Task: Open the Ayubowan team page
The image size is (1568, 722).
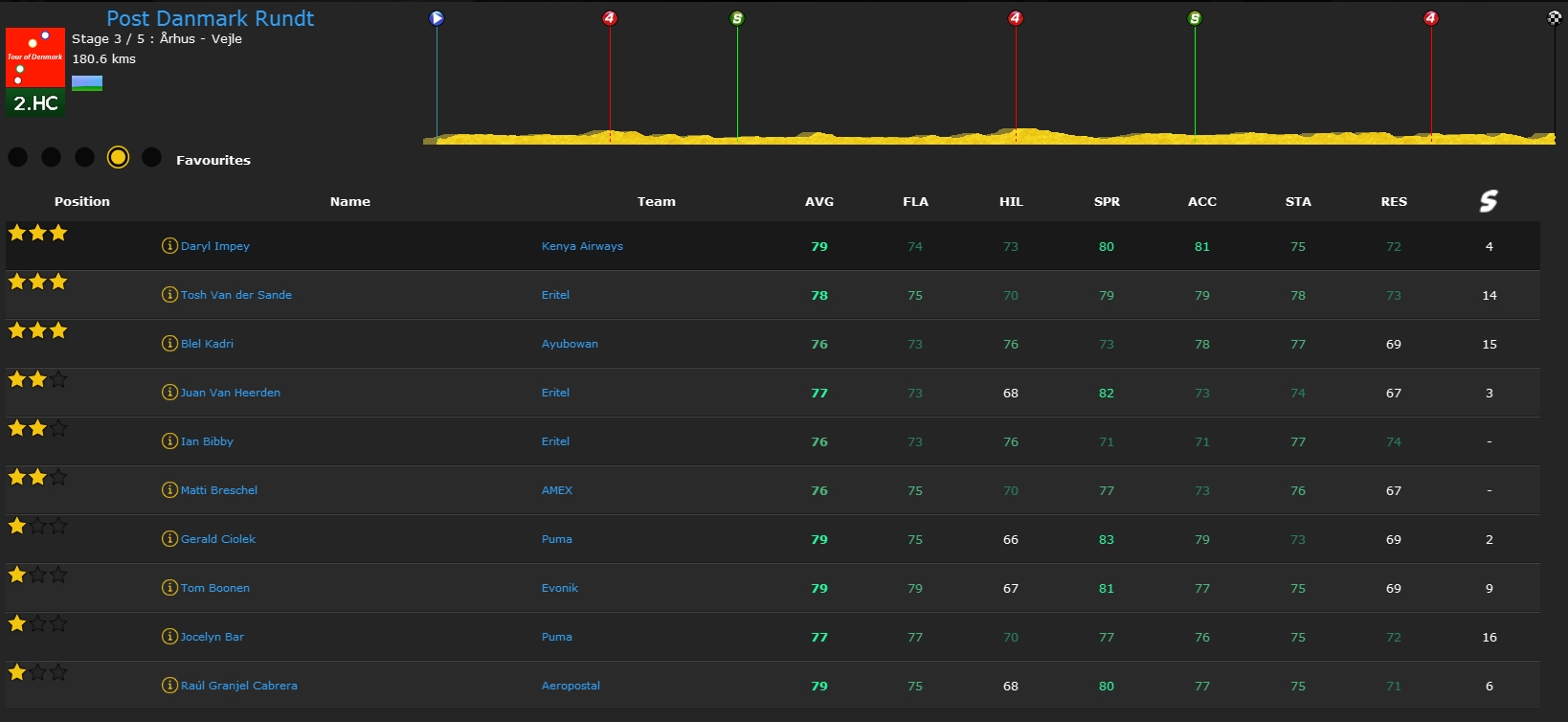Action: point(570,344)
